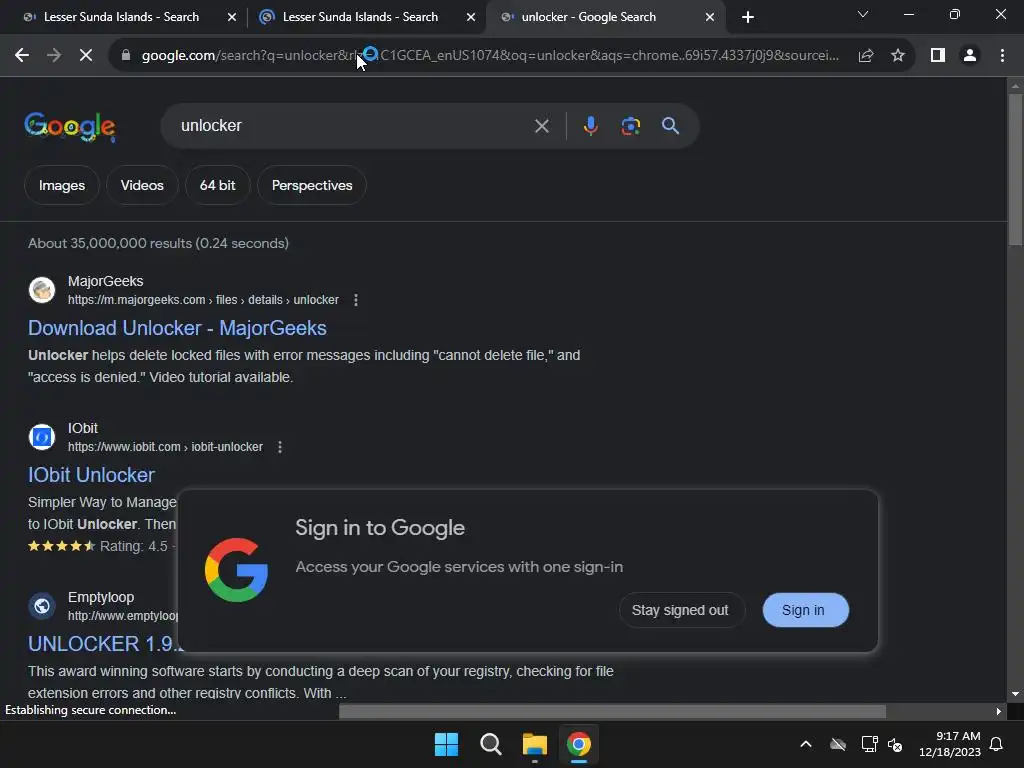Filter results by Videos
Viewport: 1024px width, 768px height.
coord(142,185)
